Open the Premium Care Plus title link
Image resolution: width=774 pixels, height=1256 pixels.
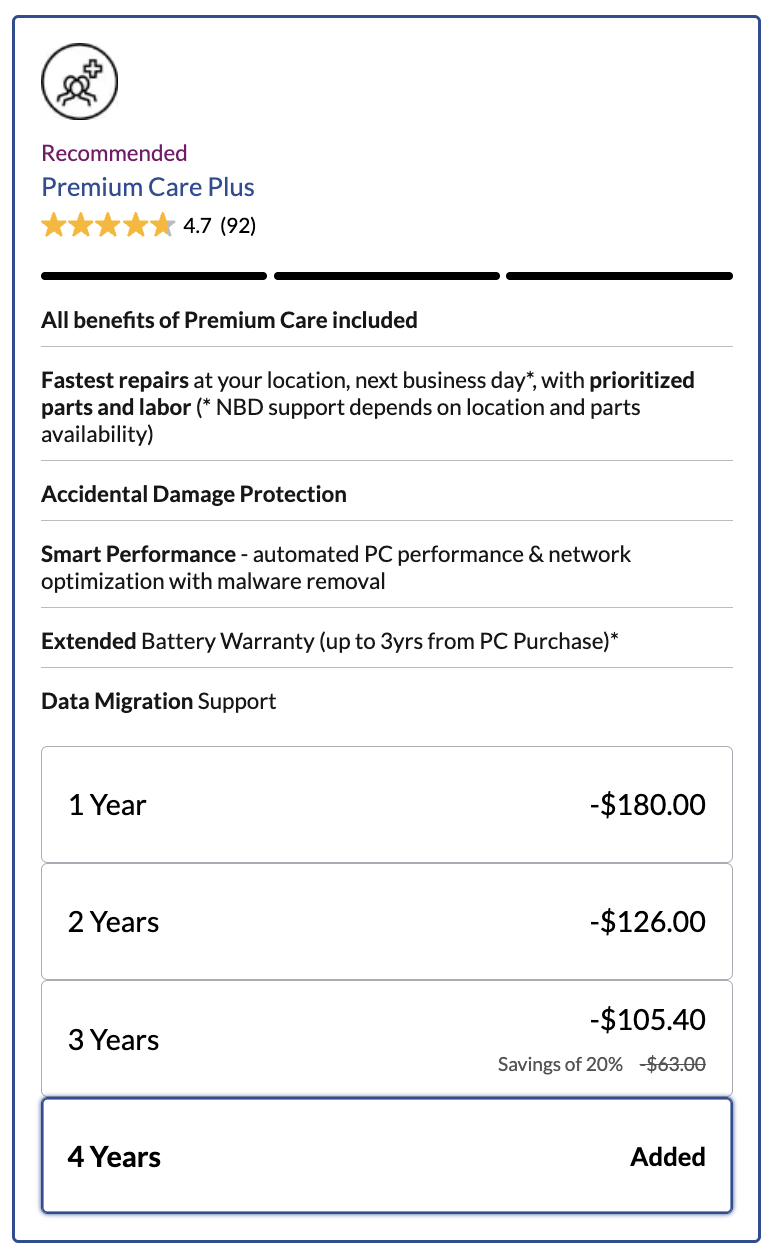click(148, 187)
